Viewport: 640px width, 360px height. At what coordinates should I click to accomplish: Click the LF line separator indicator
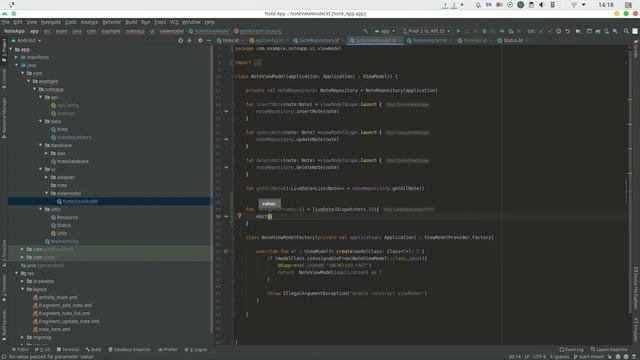click(x=527, y=357)
